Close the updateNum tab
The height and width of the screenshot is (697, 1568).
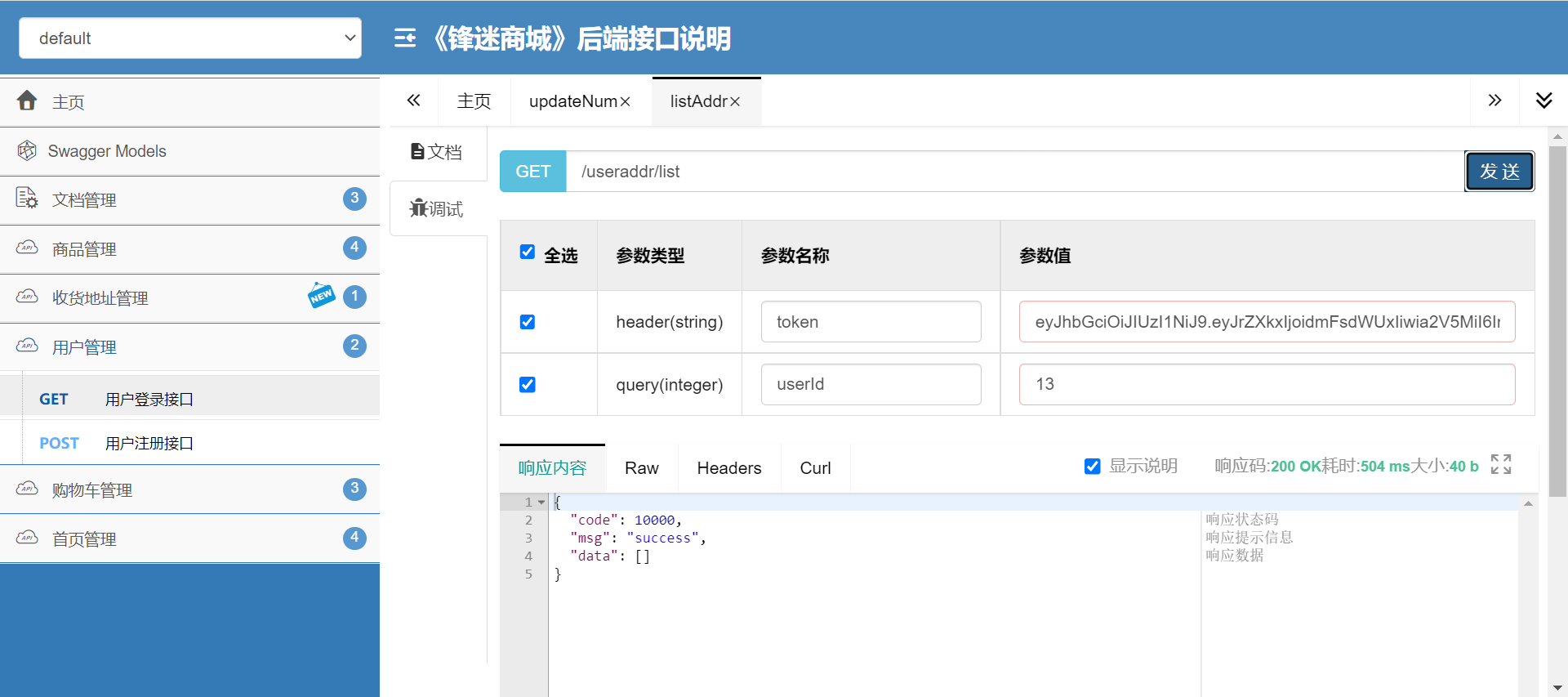pyautogui.click(x=626, y=101)
